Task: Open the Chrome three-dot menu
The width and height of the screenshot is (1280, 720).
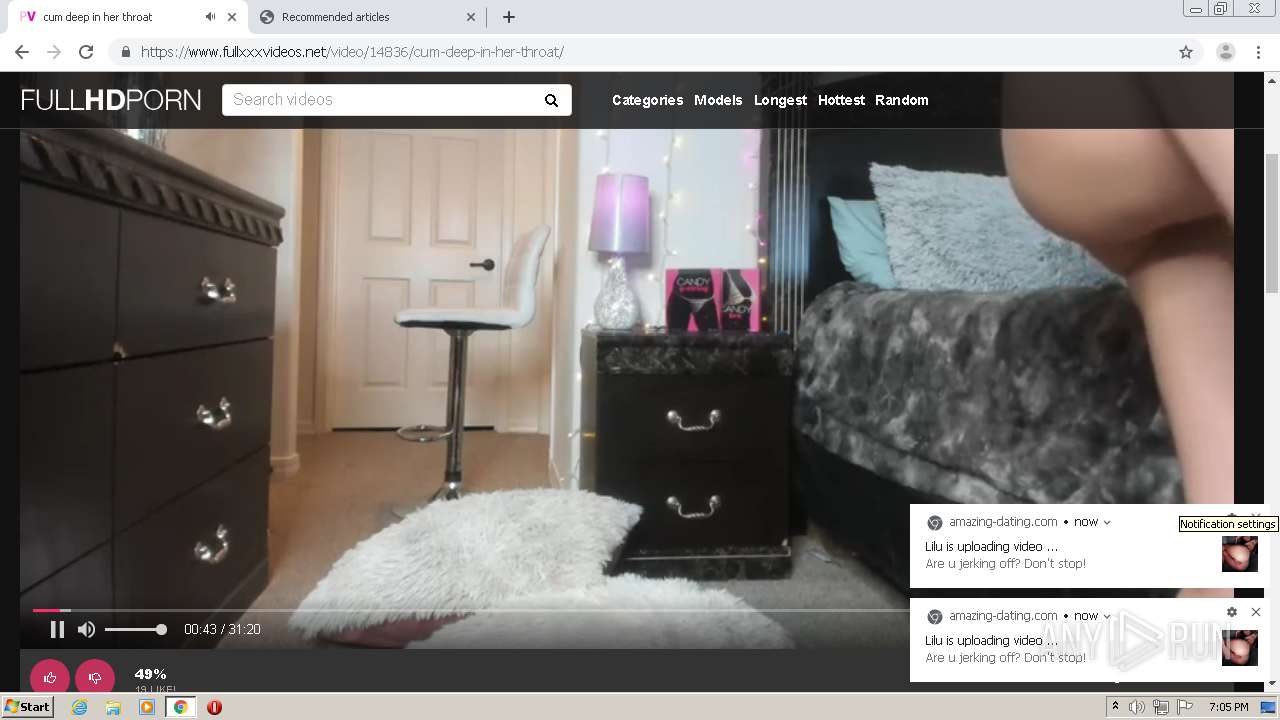Action: point(1259,52)
